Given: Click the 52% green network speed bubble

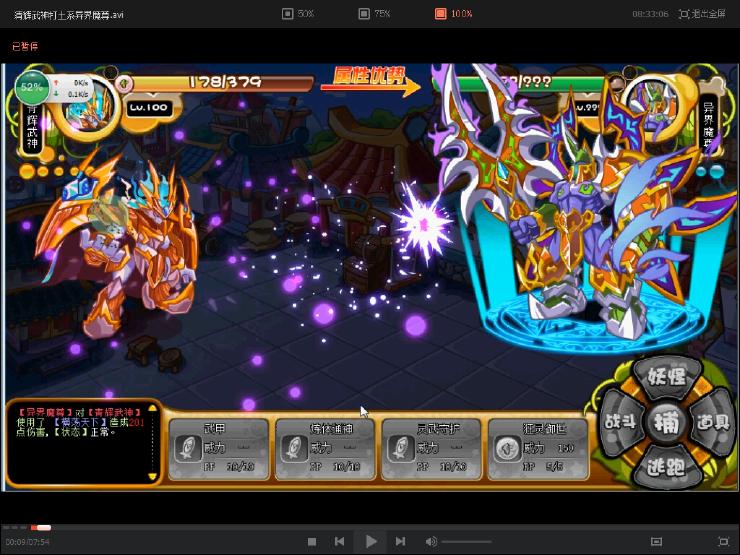Looking at the screenshot, I should [x=32, y=87].
